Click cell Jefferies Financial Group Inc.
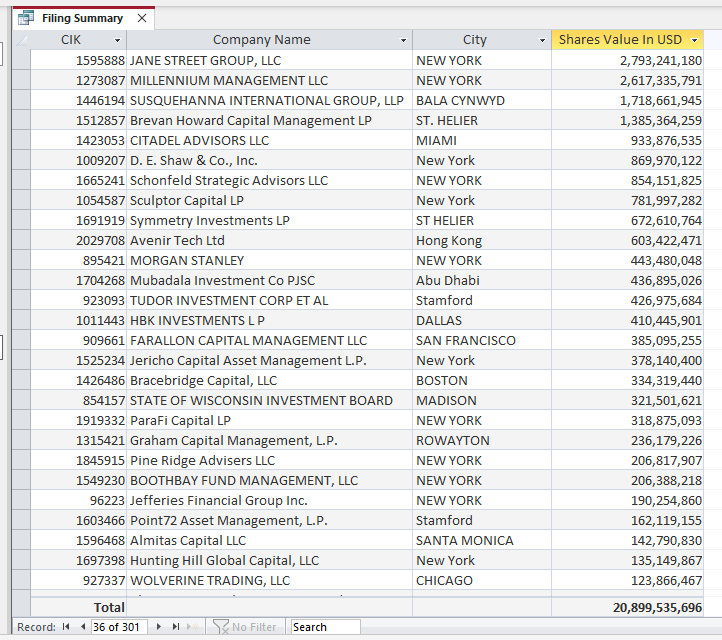The width and height of the screenshot is (722, 640). click(x=269, y=500)
